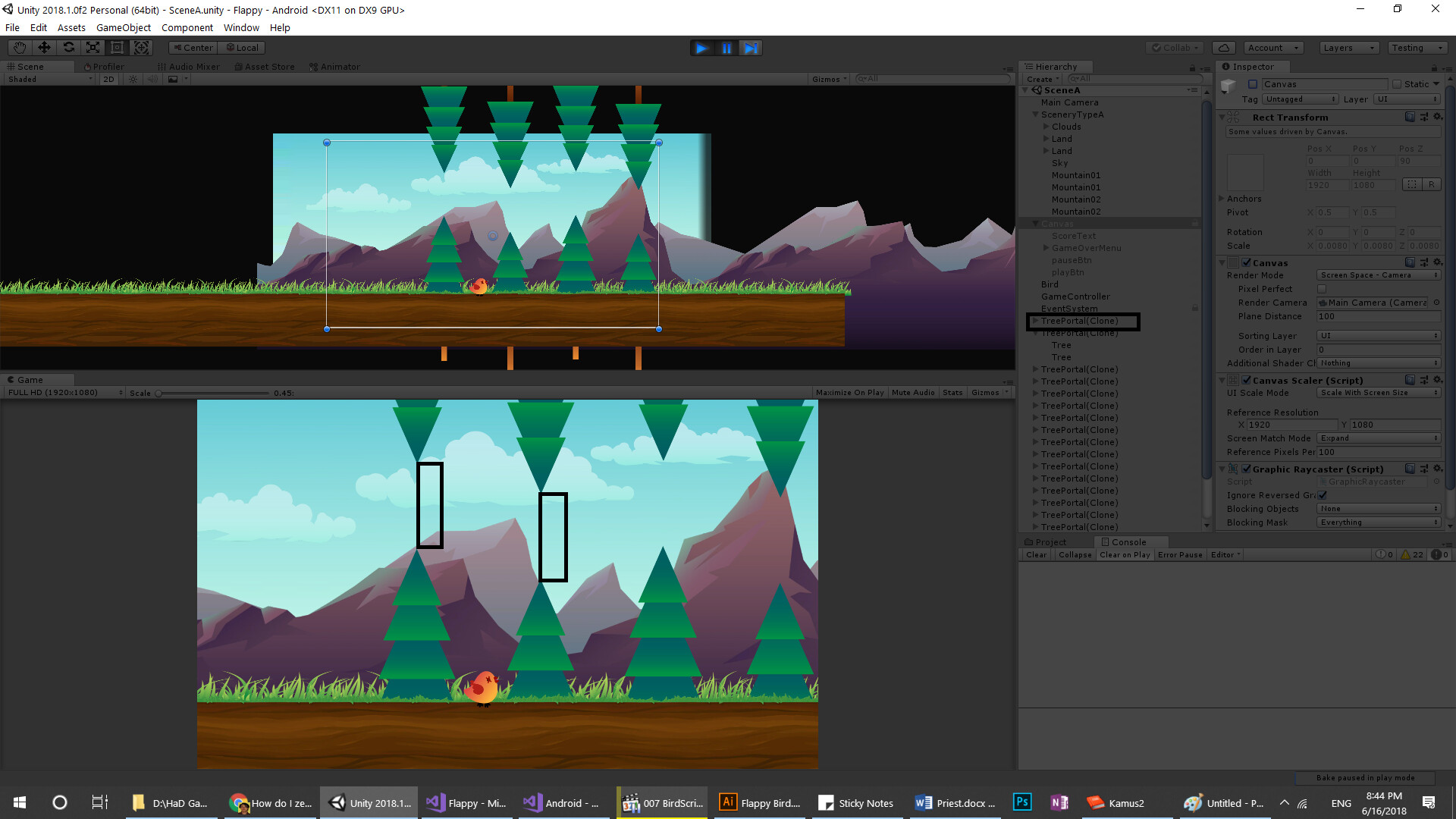Screen dimensions: 1456x819
Task: Select the Rect transform tool
Action: coord(117,47)
